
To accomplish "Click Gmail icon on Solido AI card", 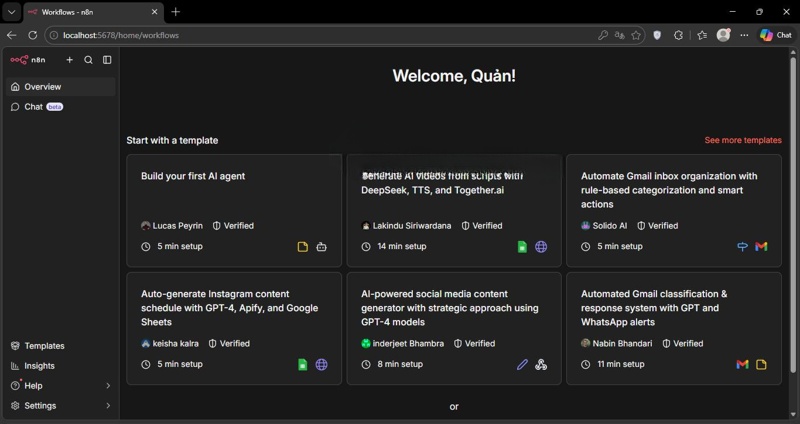I will pyautogui.click(x=761, y=246).
